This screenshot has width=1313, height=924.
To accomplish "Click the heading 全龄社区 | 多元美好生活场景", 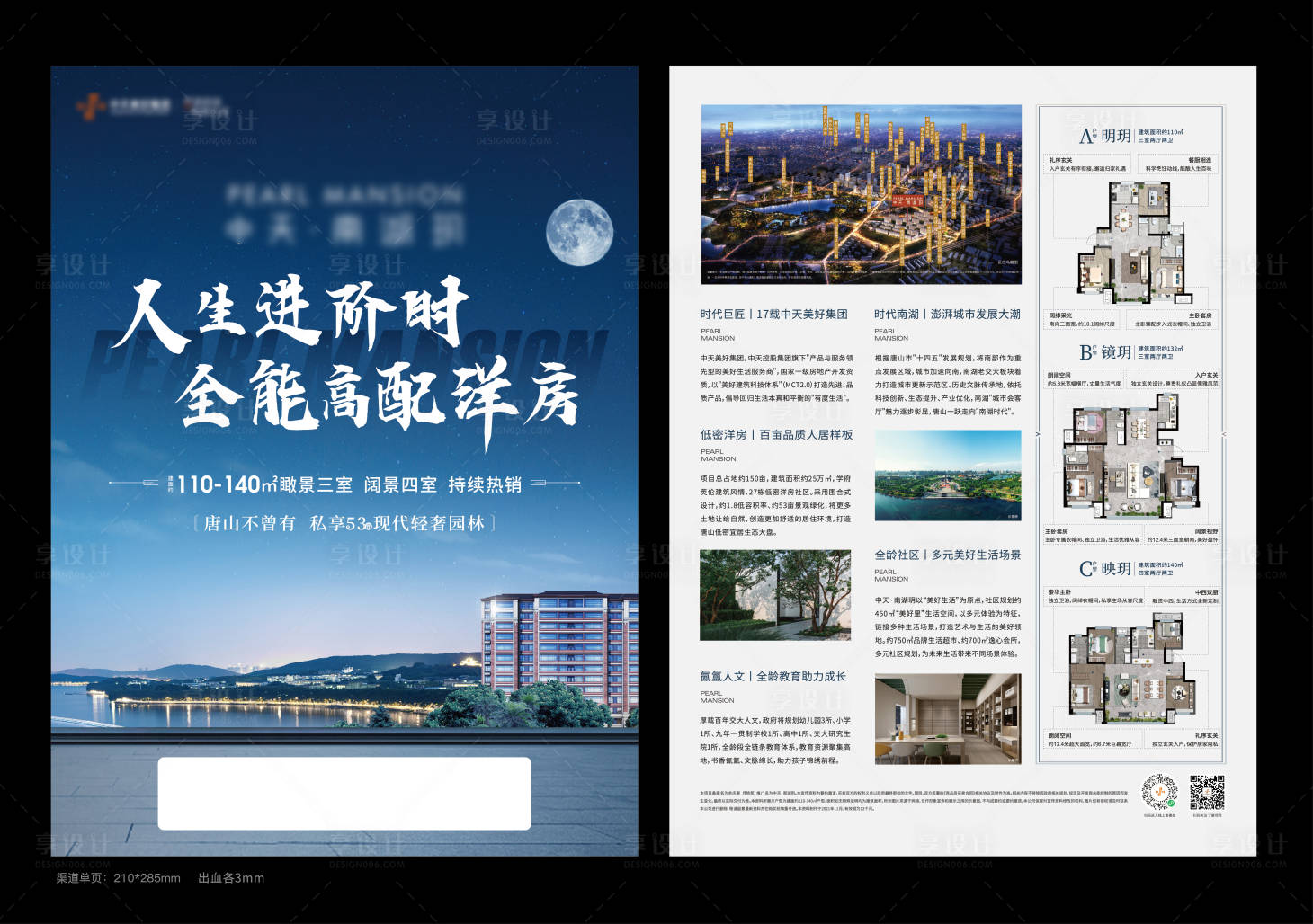I will click(948, 555).
